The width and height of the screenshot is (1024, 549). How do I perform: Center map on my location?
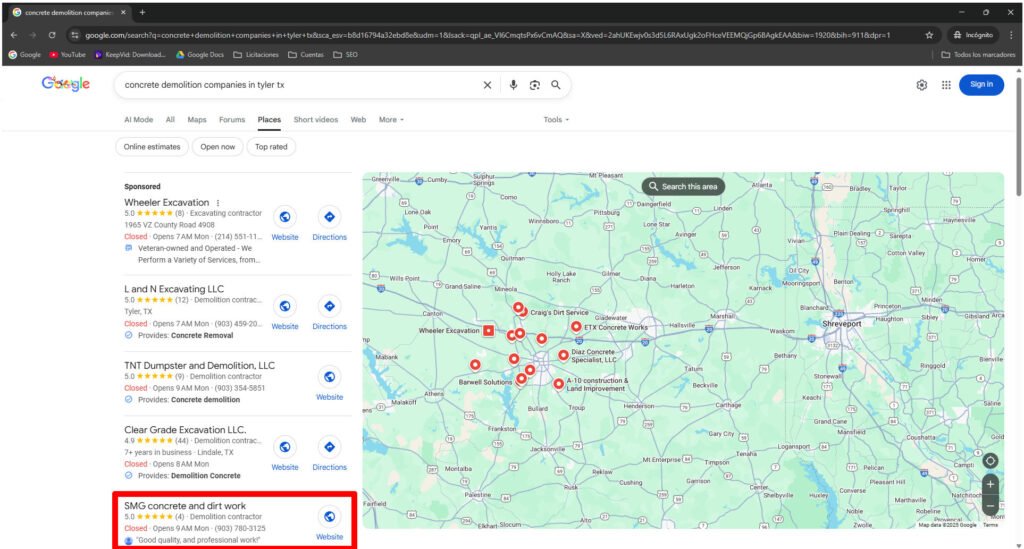[990, 461]
